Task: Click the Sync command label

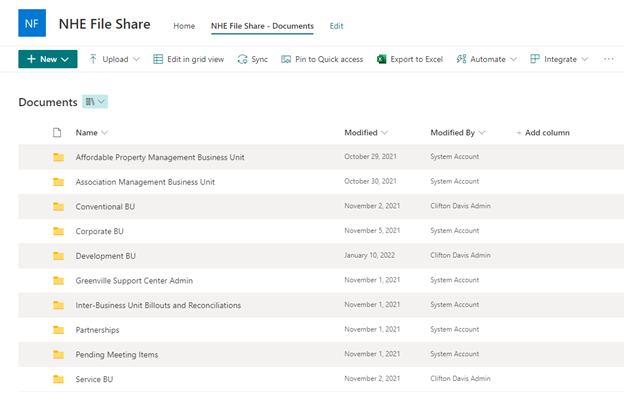Action: coord(259,59)
